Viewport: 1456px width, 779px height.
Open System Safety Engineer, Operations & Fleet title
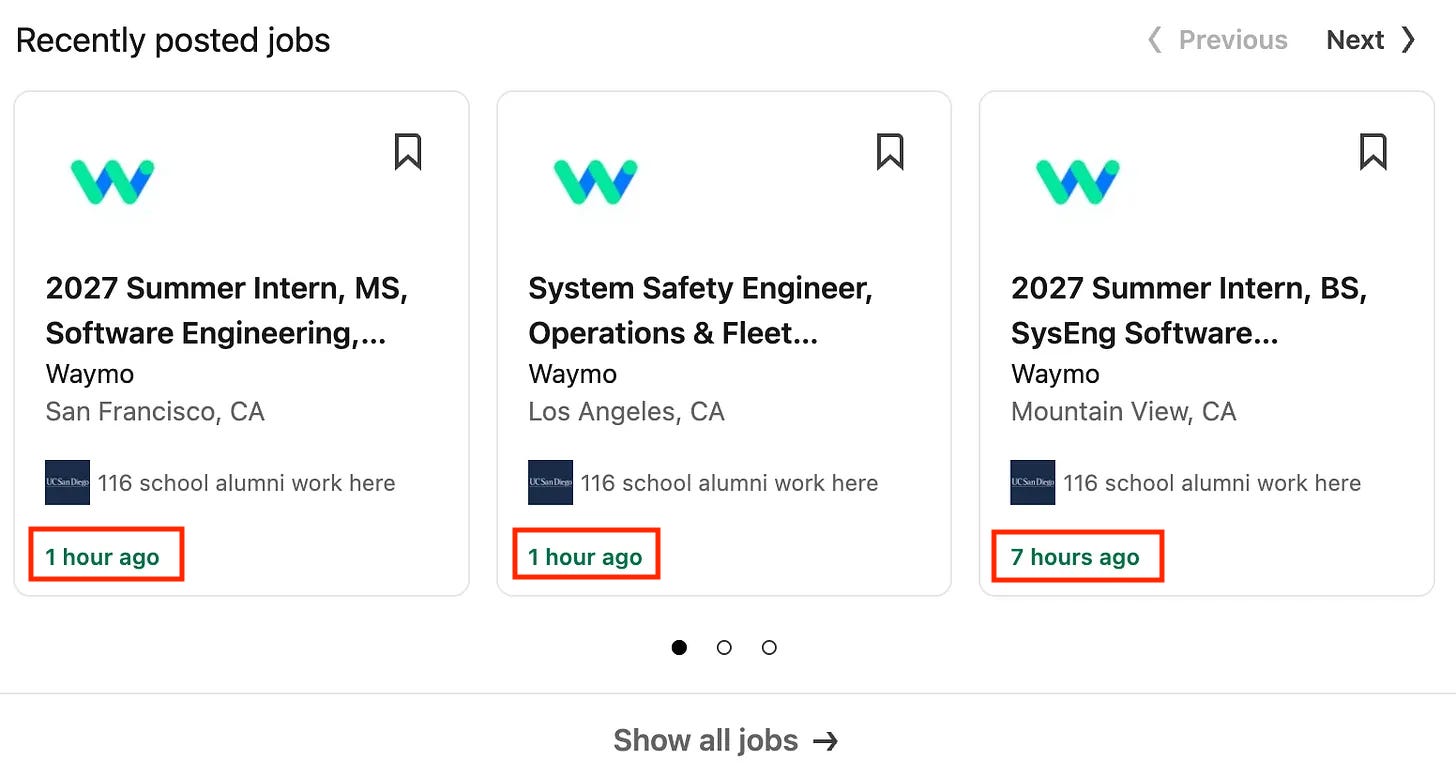click(700, 311)
